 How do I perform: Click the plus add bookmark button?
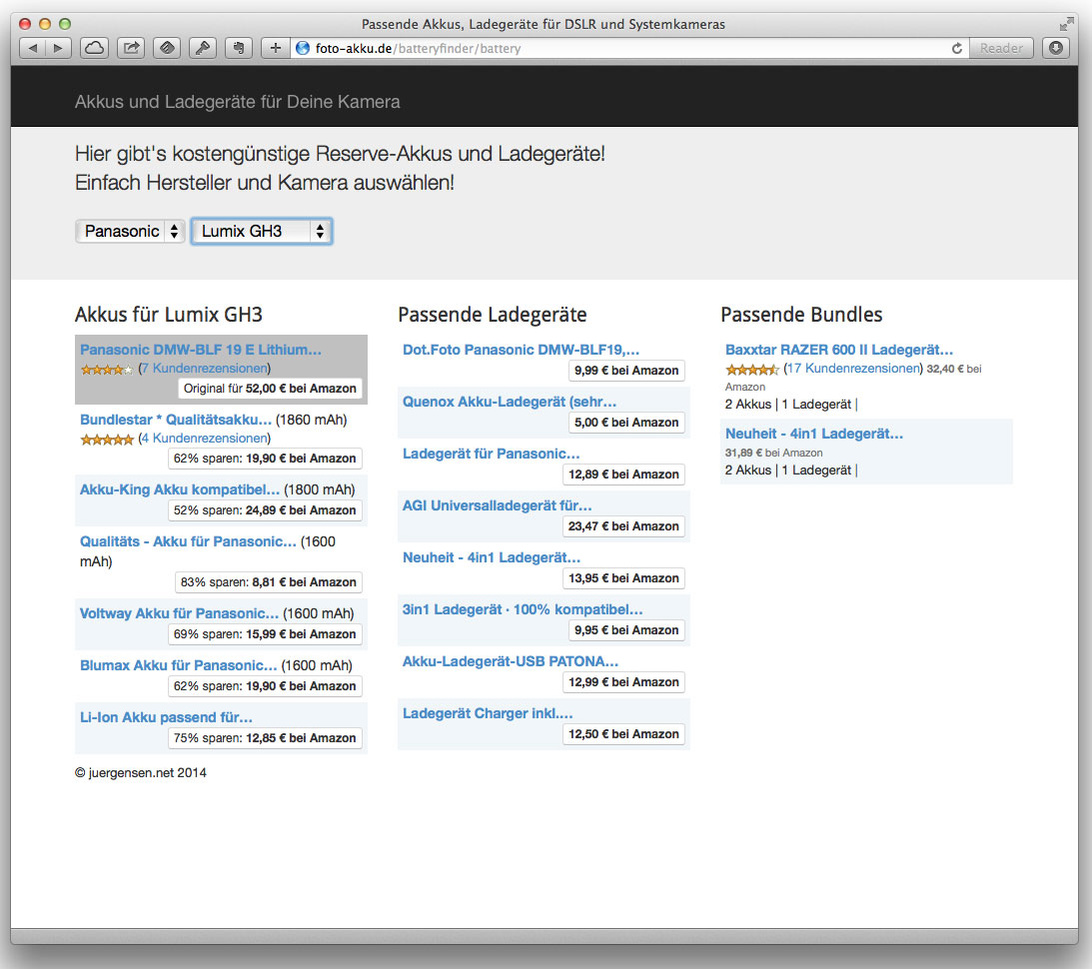[275, 48]
